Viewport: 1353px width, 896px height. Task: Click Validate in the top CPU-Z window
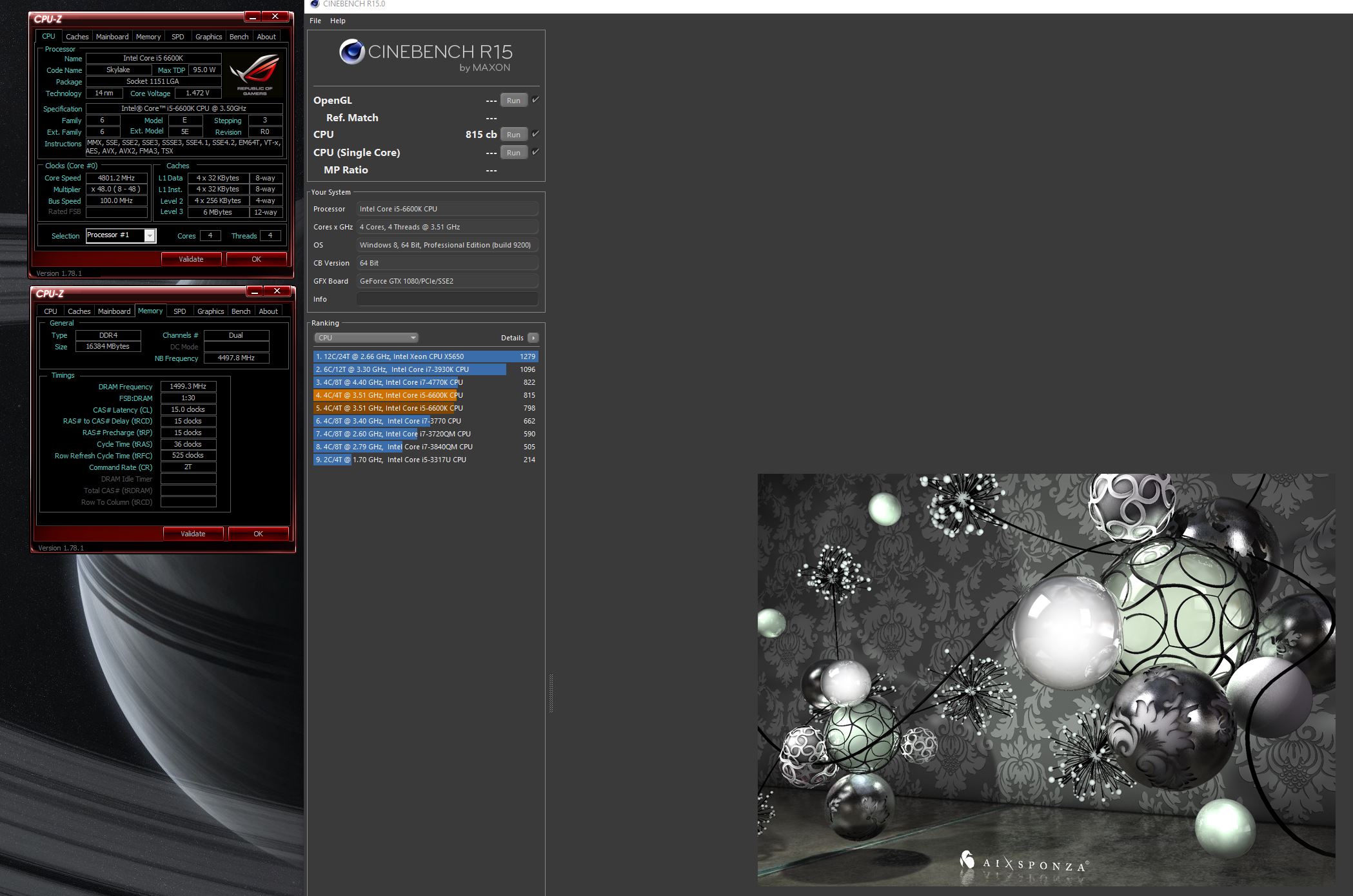(x=191, y=259)
